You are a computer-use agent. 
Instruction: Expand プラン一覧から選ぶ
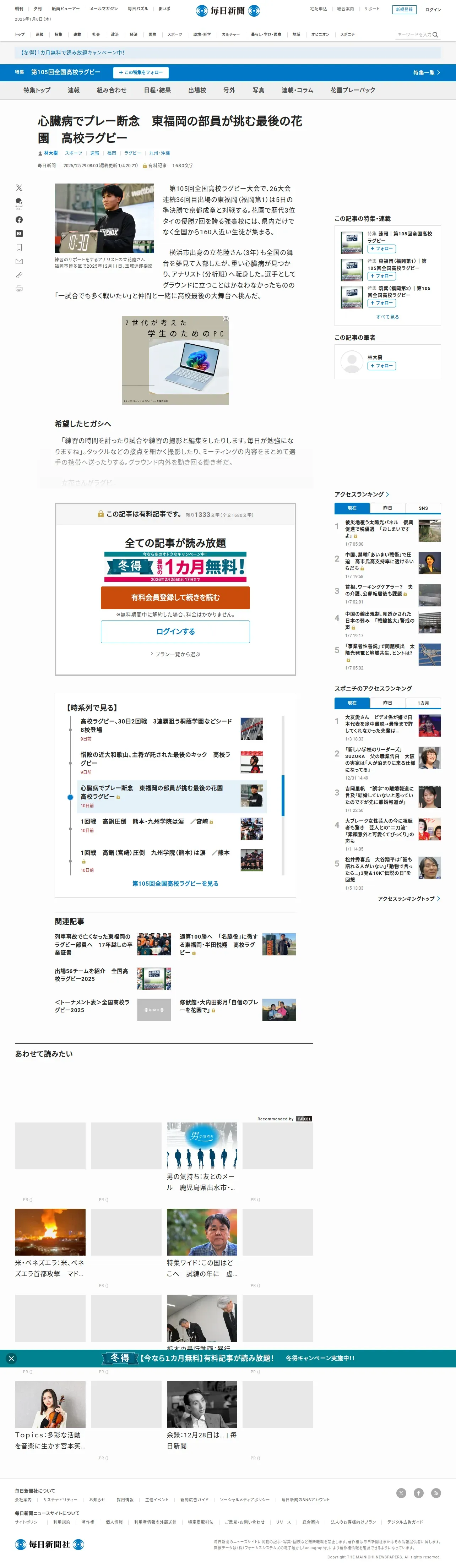[175, 654]
